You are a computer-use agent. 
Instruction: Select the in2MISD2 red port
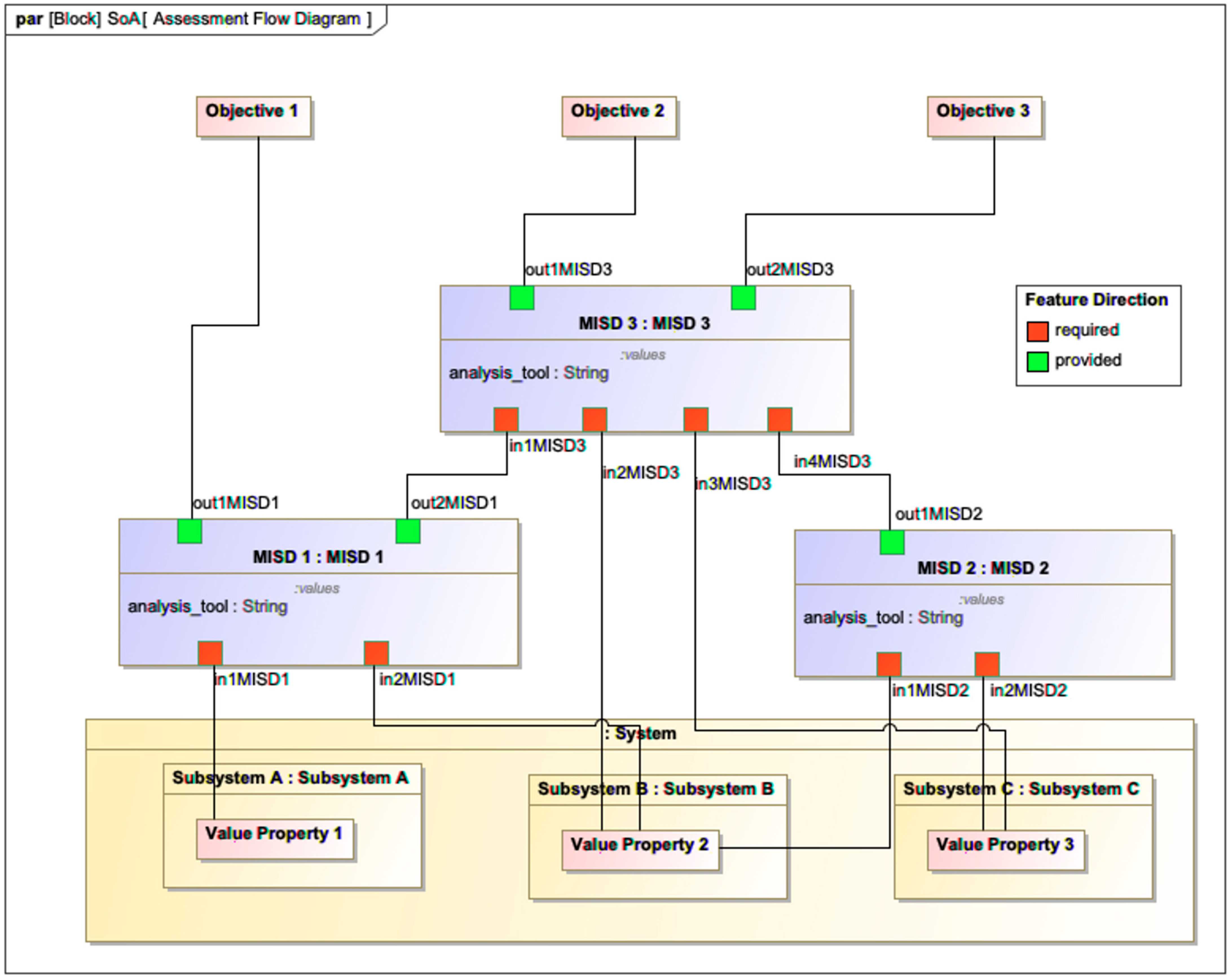[x=987, y=664]
